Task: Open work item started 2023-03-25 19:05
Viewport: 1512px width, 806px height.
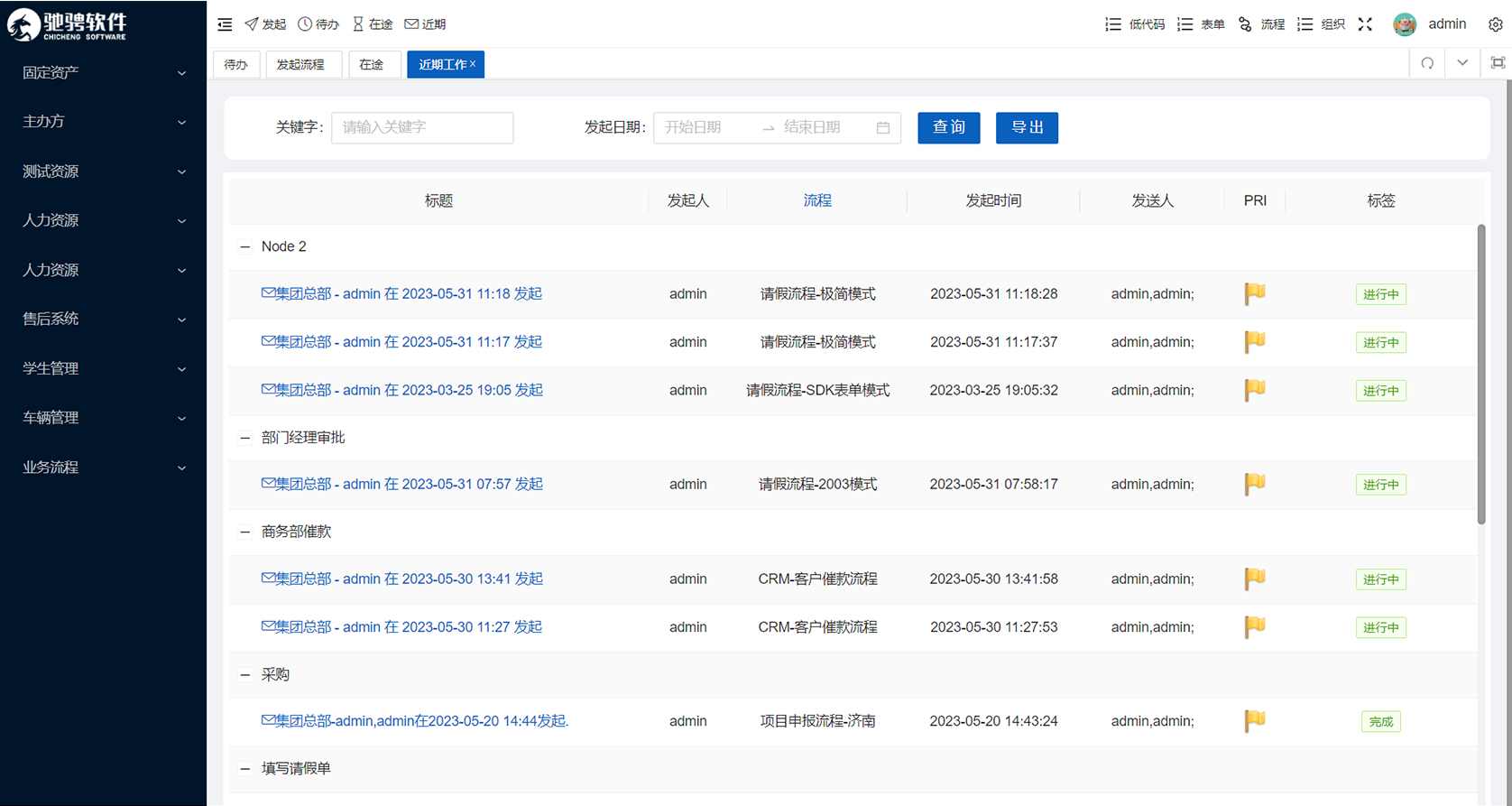Action: click(402, 390)
